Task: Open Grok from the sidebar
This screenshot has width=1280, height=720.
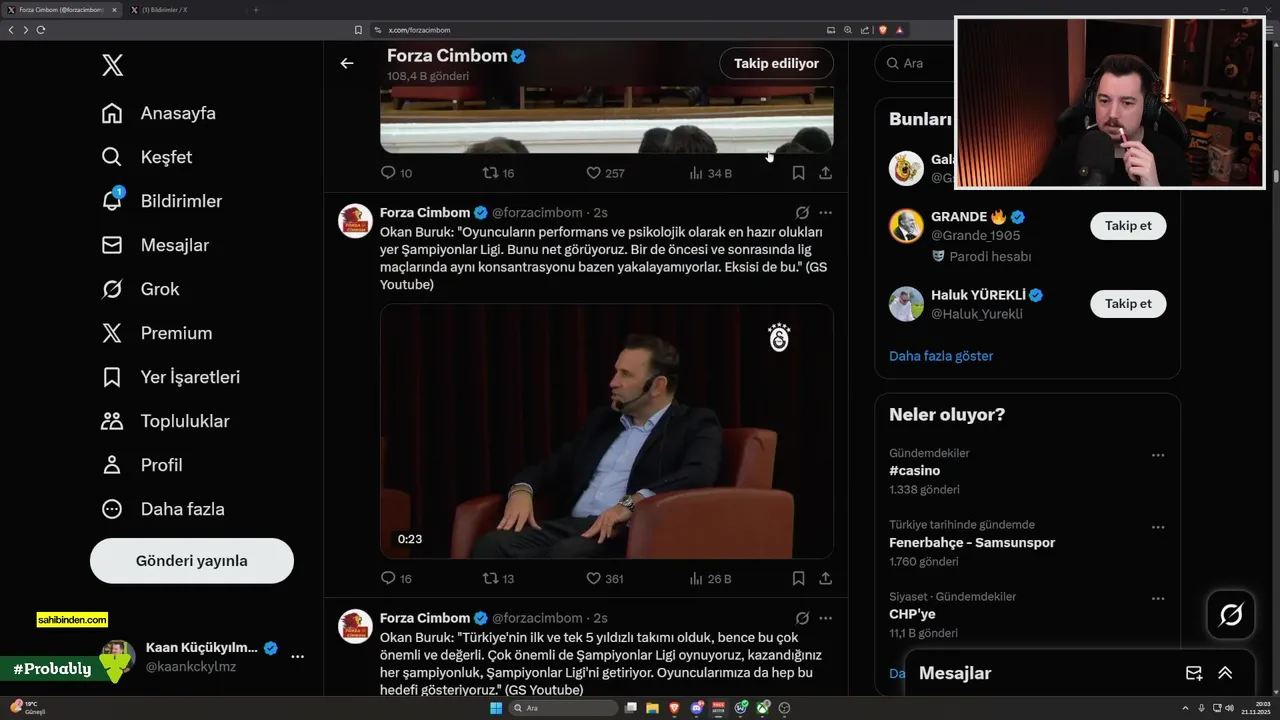Action: pos(140,289)
